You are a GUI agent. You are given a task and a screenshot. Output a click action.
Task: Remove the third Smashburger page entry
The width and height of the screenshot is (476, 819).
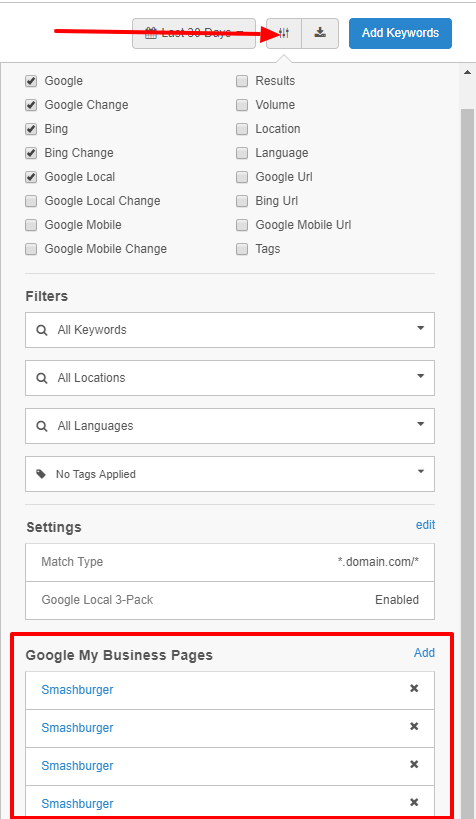tap(414, 764)
